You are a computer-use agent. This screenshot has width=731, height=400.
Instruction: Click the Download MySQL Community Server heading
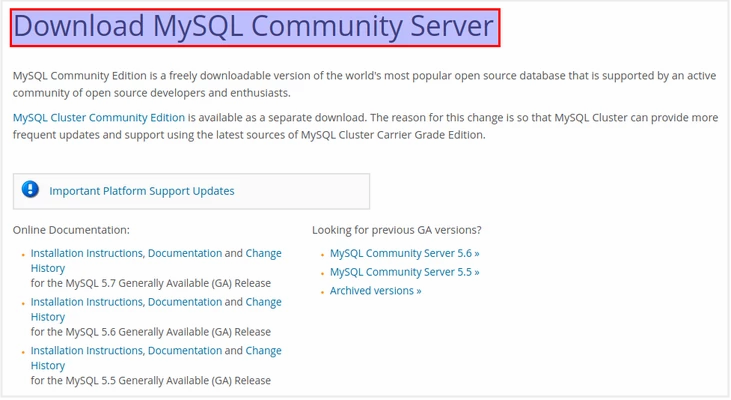(x=255, y=27)
